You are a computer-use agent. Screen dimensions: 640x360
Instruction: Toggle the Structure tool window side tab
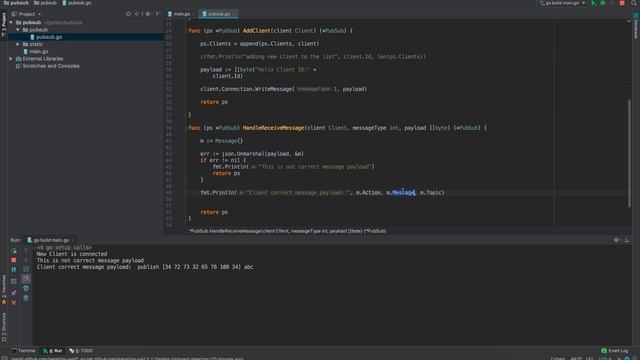pyautogui.click(x=4, y=327)
